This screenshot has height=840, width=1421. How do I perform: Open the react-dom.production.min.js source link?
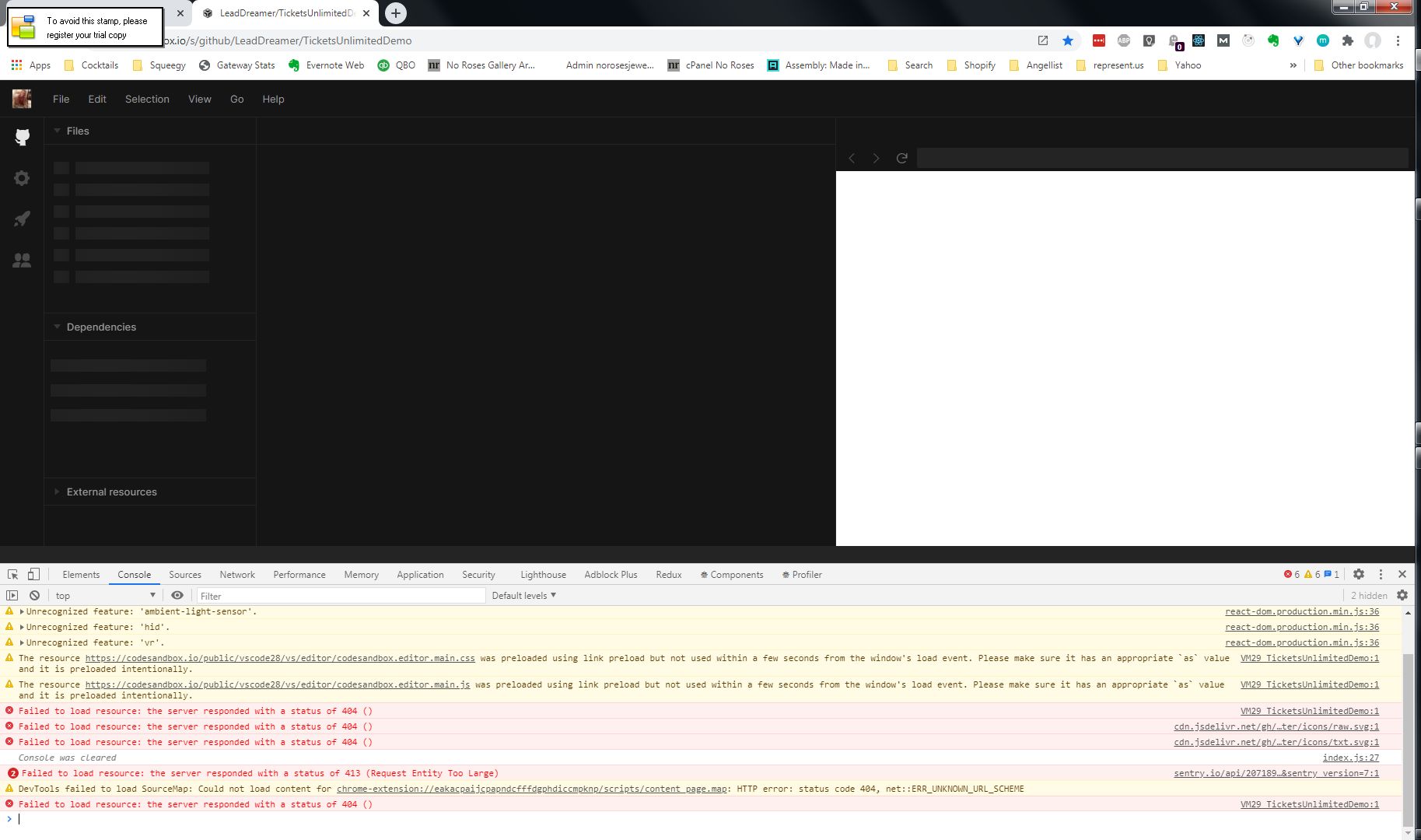pos(1300,611)
